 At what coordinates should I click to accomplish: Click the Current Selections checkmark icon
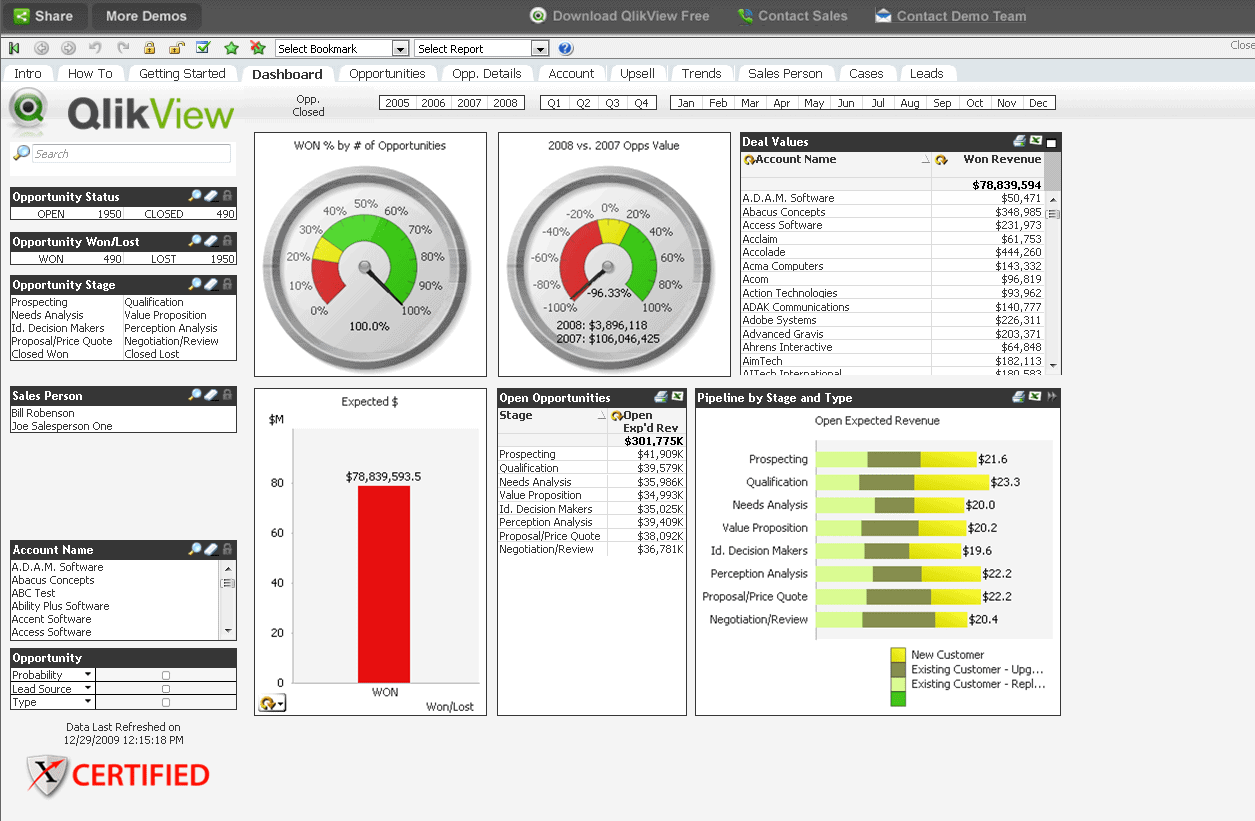[203, 48]
